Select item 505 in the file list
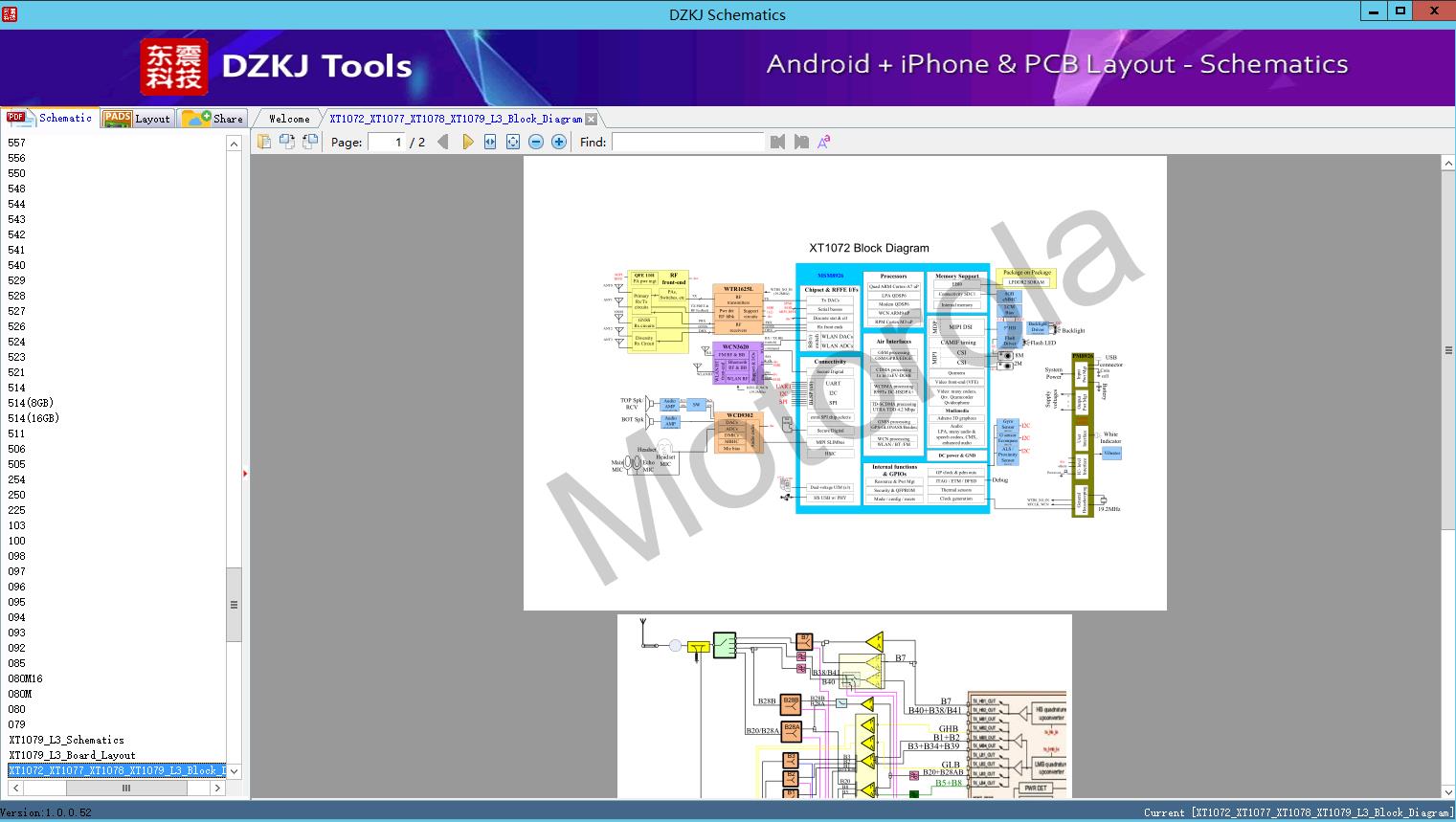 (17, 464)
